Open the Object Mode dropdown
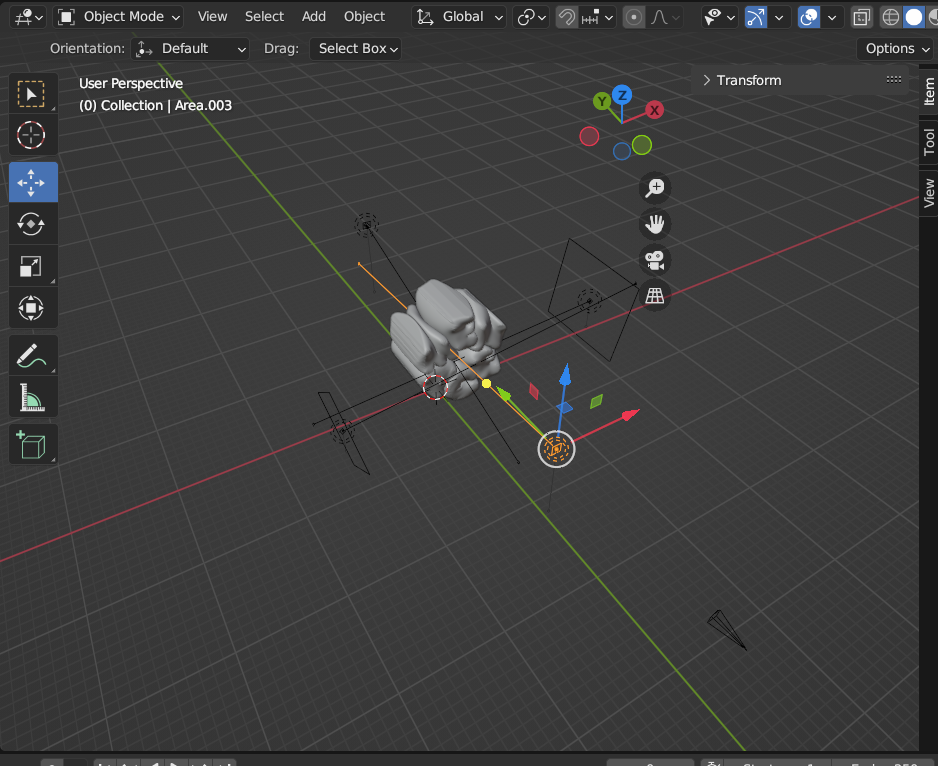 click(x=117, y=16)
